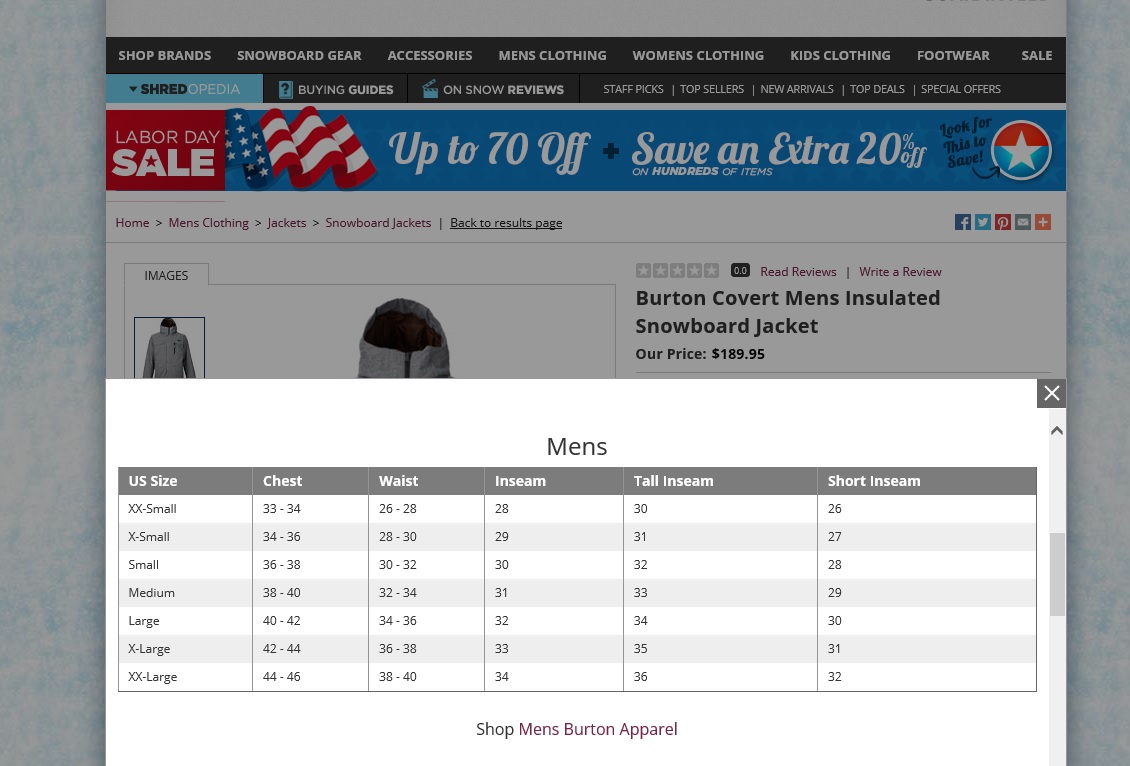
Task: Open On Snow Reviews section
Action: [494, 89]
